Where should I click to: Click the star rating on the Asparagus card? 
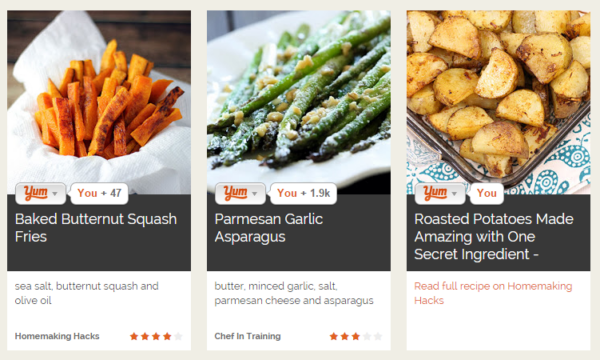(356, 336)
